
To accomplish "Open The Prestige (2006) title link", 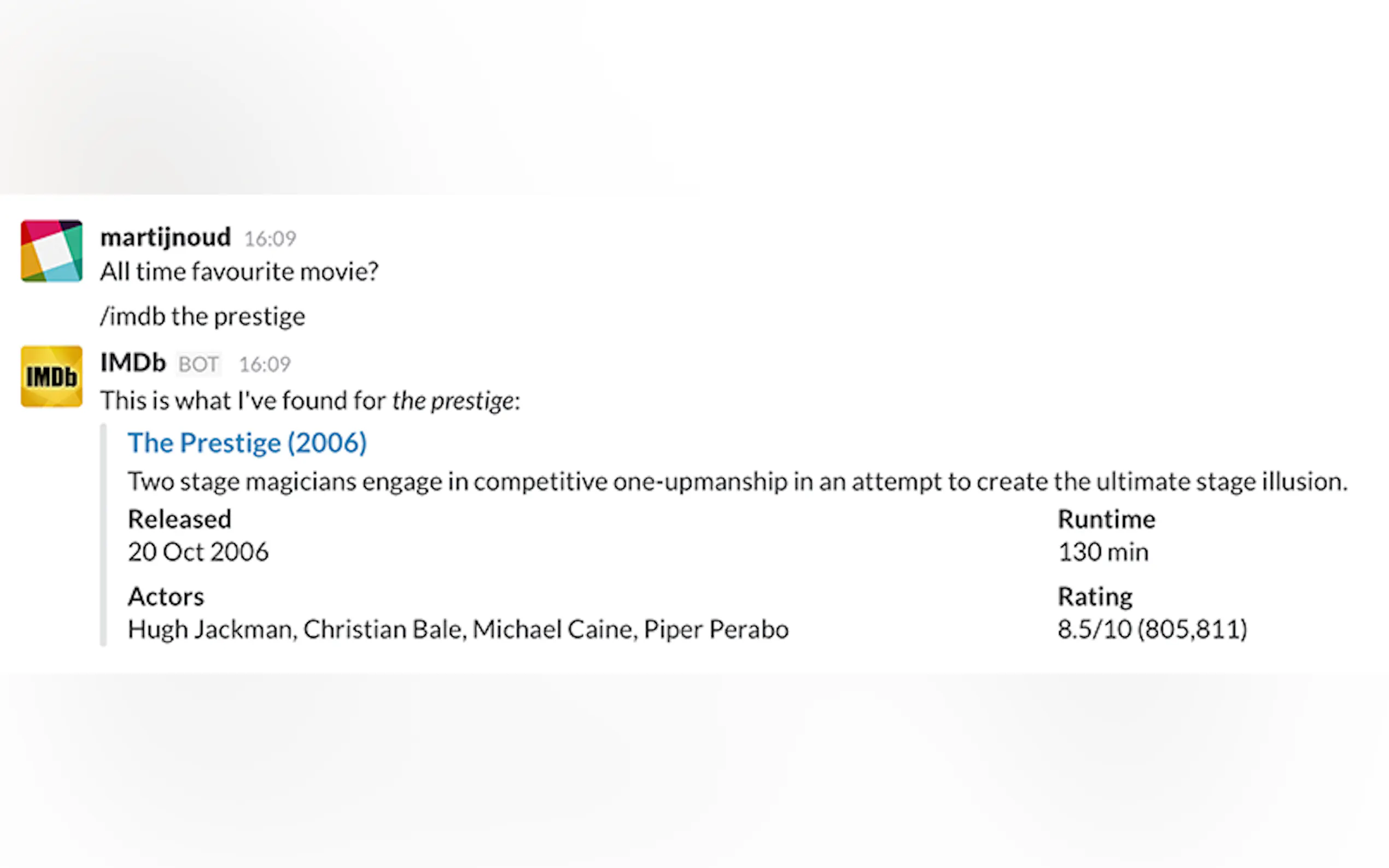I will coord(247,443).
